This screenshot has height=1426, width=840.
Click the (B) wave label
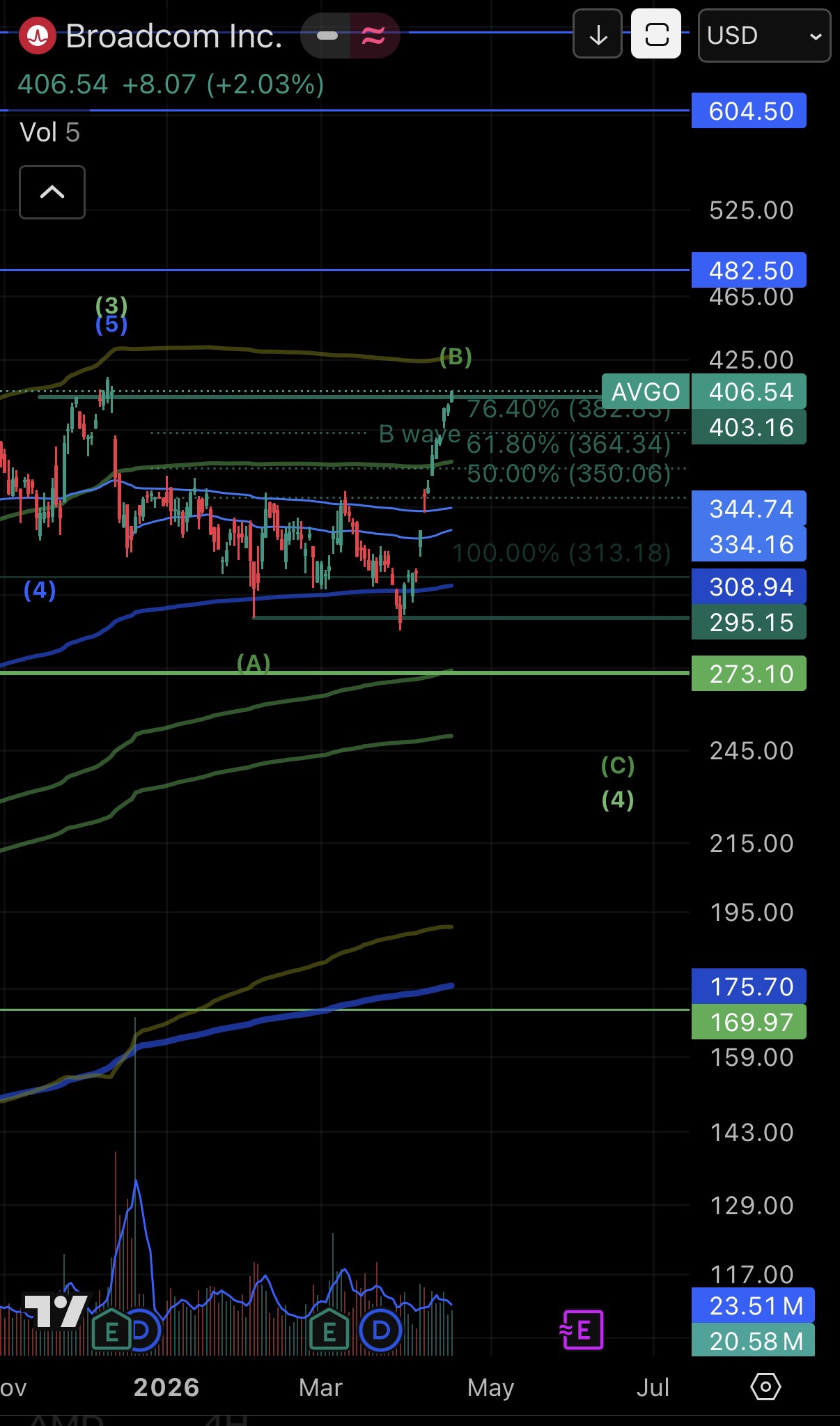point(456,357)
